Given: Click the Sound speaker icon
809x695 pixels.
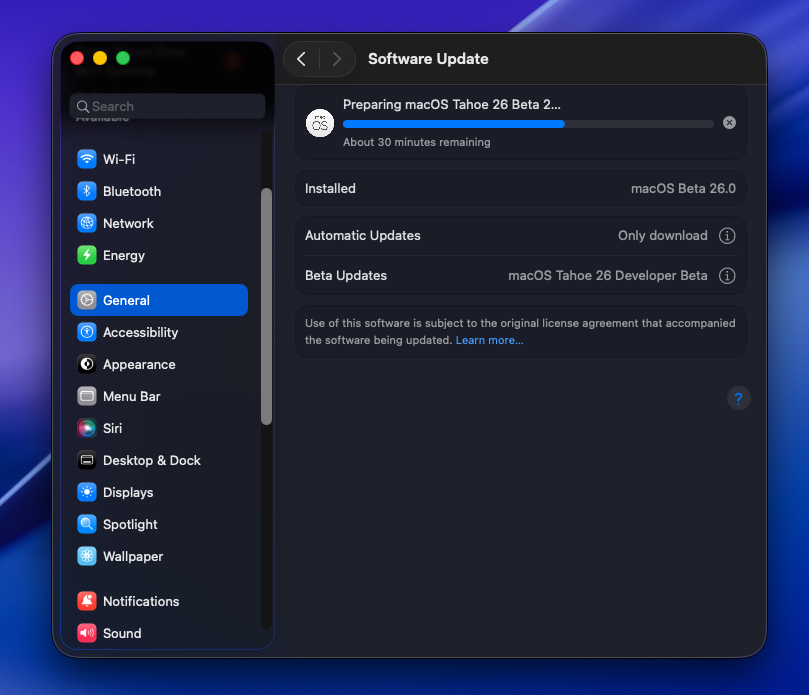Looking at the screenshot, I should [x=87, y=633].
